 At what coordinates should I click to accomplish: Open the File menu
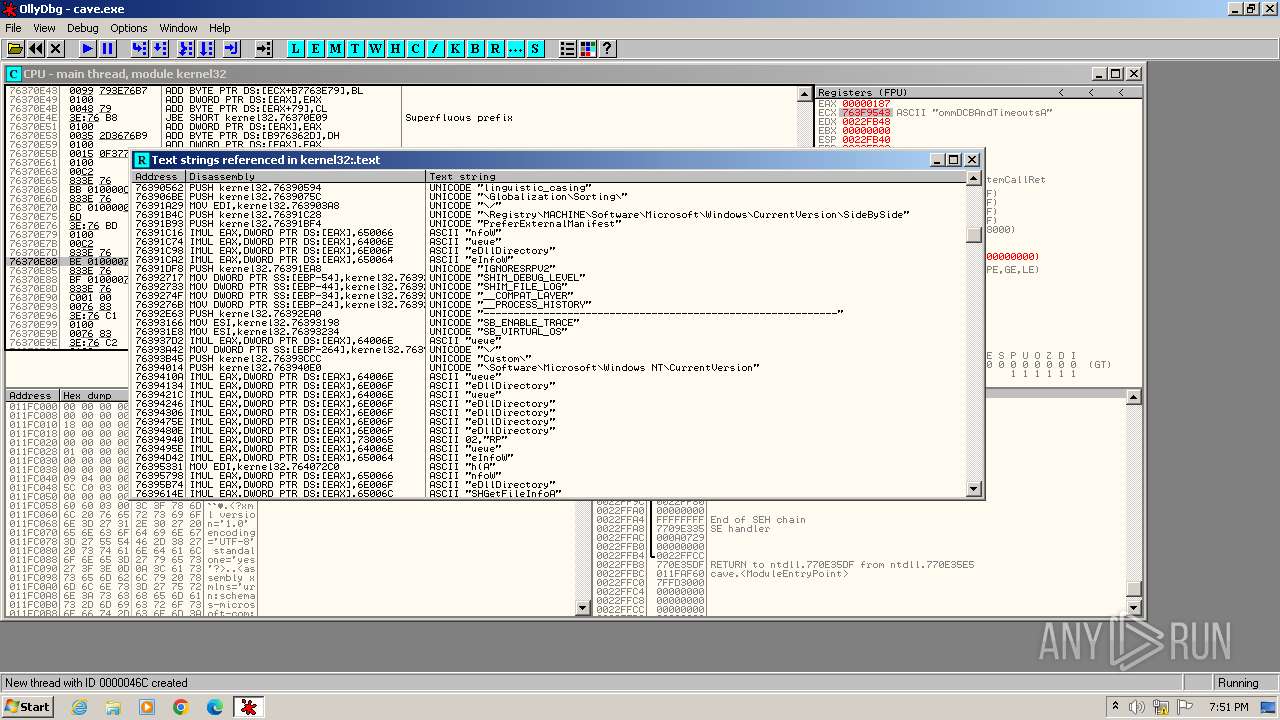[x=13, y=28]
